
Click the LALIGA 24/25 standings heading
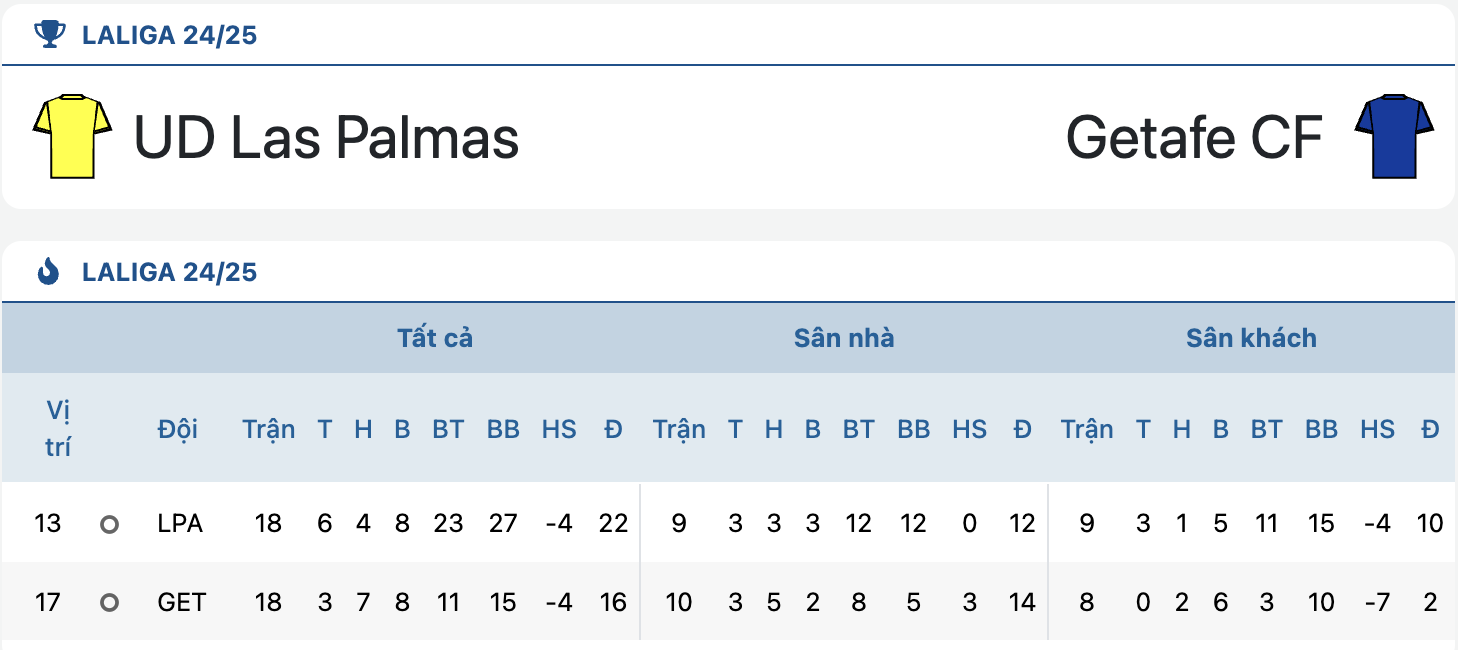(170, 272)
